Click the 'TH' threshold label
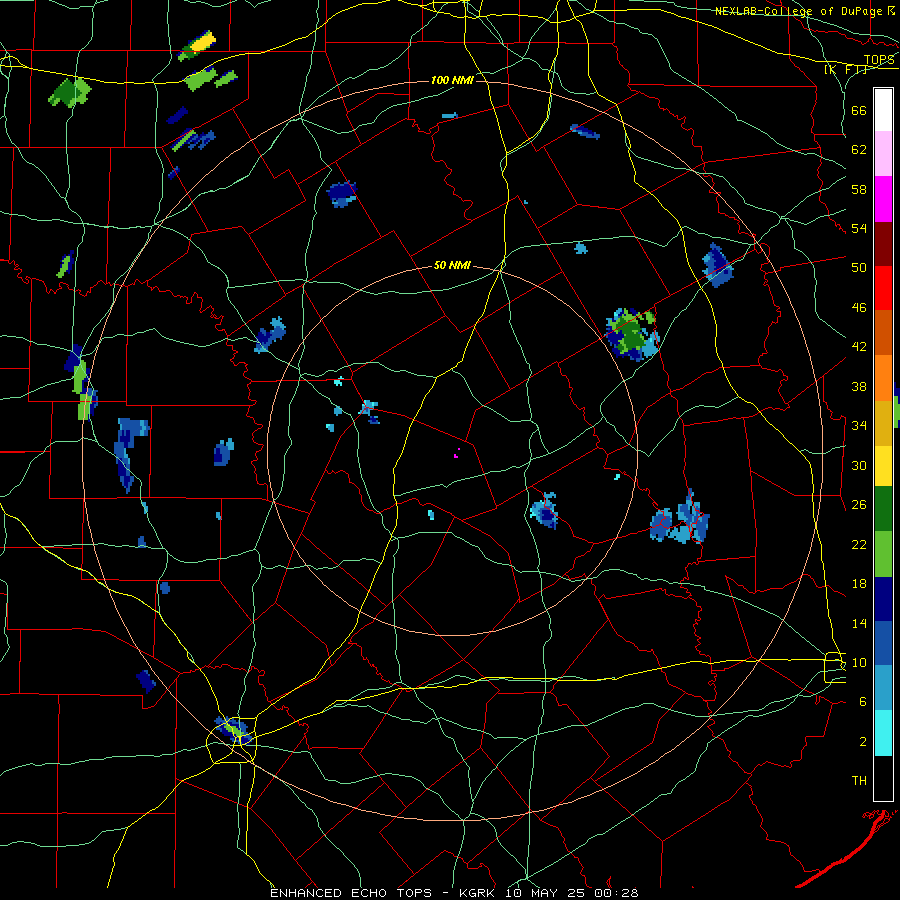This screenshot has width=900, height=900. 859,781
